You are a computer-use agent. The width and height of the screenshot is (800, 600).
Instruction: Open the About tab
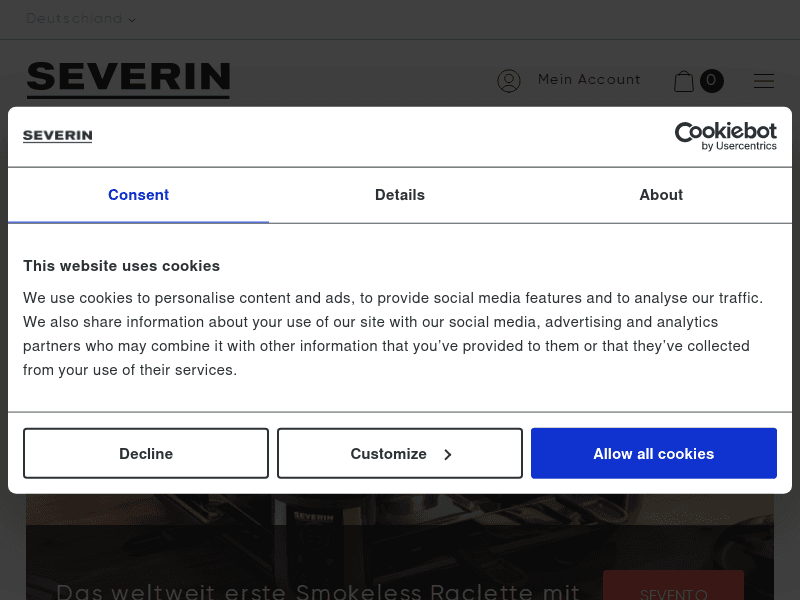(x=661, y=195)
